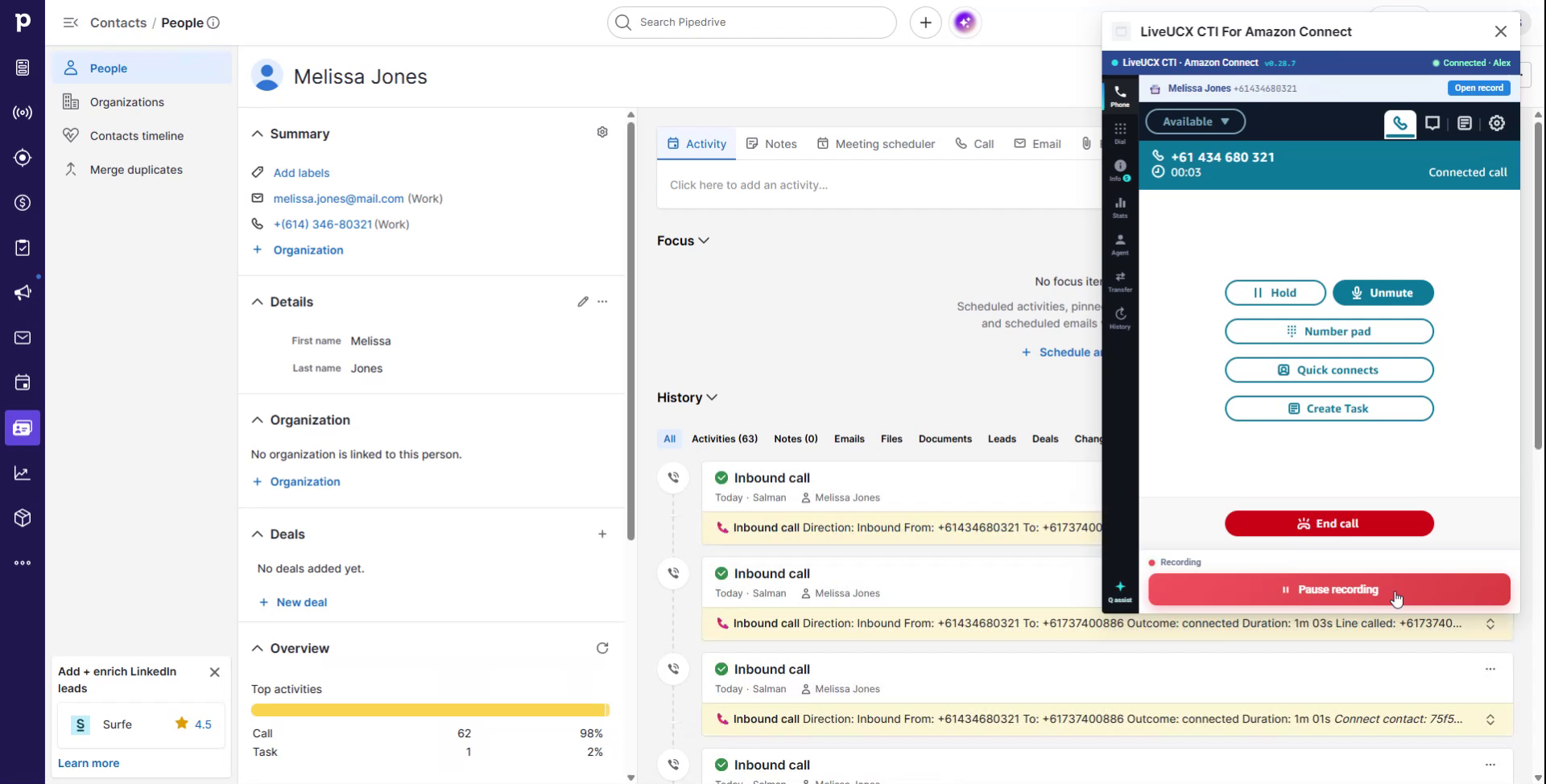Collapse the Summary section

258,134
